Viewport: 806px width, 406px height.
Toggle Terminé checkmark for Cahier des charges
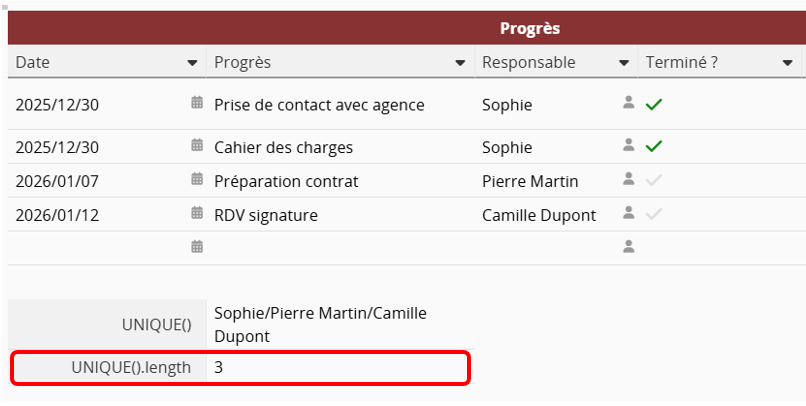click(654, 146)
